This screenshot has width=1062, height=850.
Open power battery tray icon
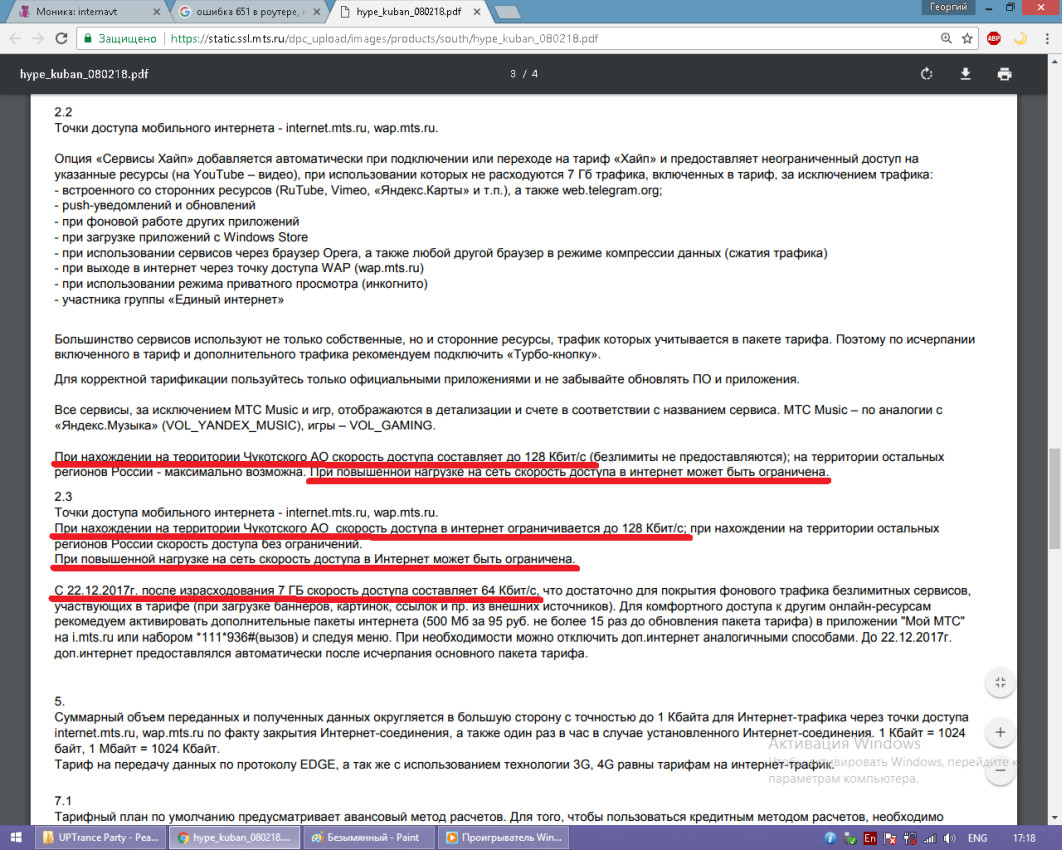910,838
